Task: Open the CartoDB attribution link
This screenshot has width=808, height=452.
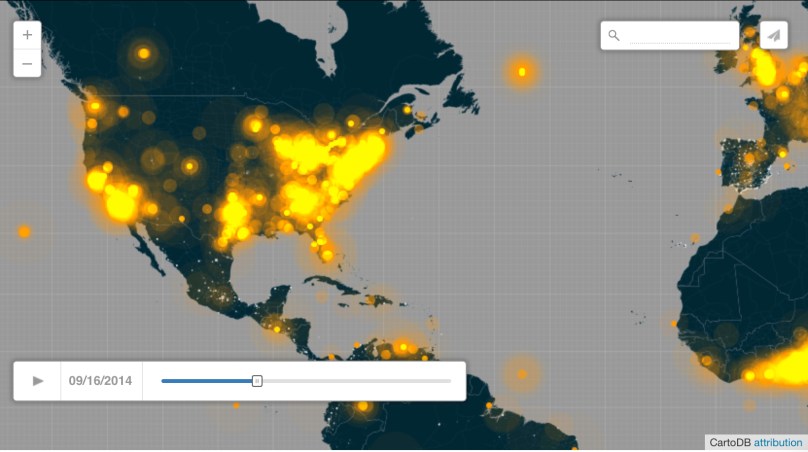Action: [778, 443]
